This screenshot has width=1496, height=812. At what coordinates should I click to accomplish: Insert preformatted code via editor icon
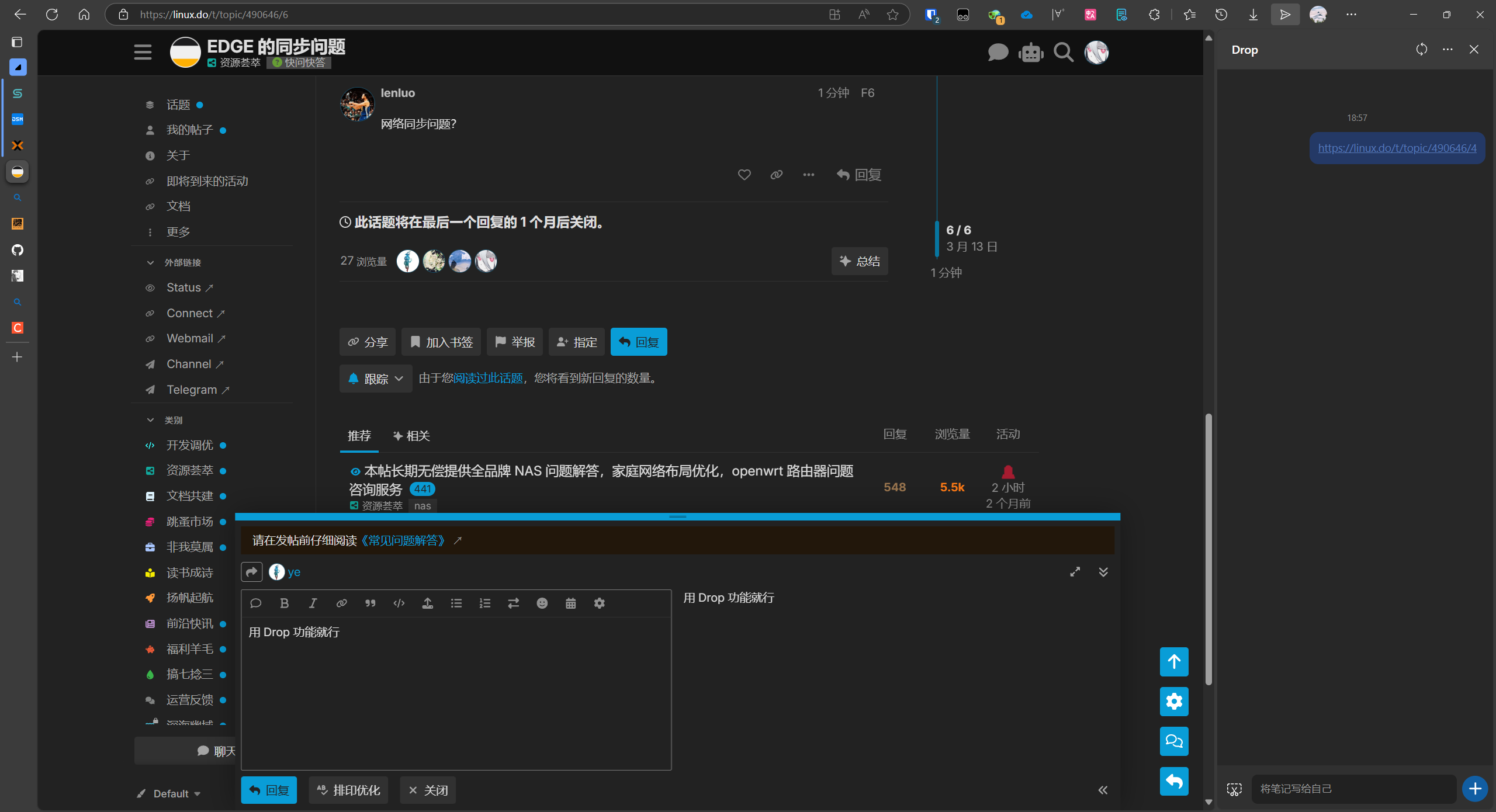point(399,603)
